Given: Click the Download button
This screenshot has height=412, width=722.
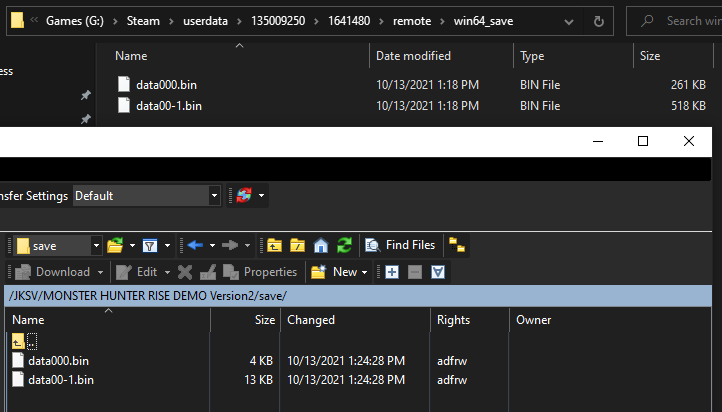Looking at the screenshot, I should point(52,272).
